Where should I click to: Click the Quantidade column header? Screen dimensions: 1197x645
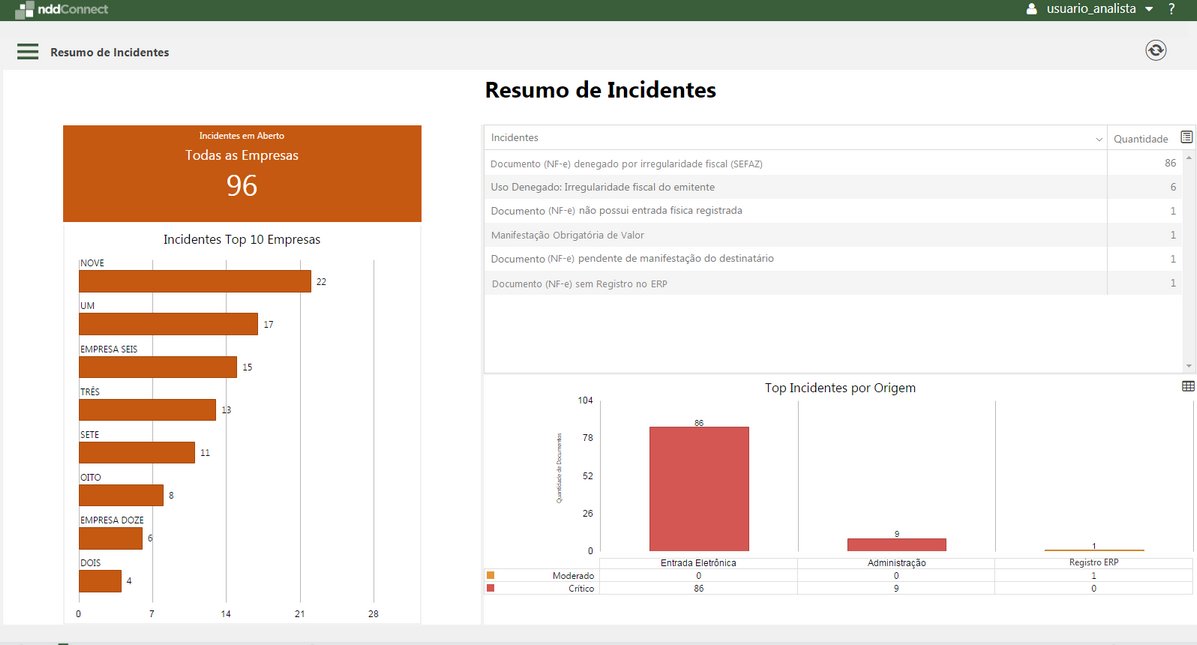pos(1141,139)
